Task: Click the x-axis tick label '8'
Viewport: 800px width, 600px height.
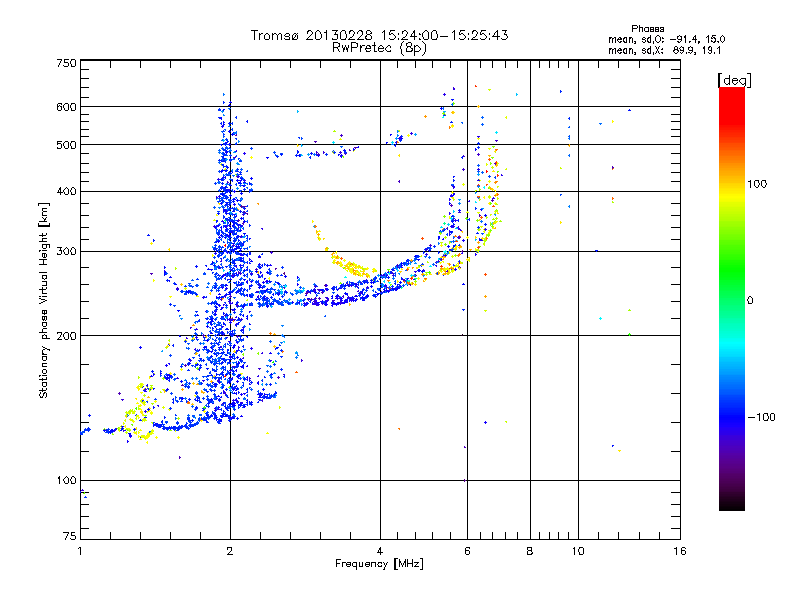Action: pyautogui.click(x=530, y=551)
